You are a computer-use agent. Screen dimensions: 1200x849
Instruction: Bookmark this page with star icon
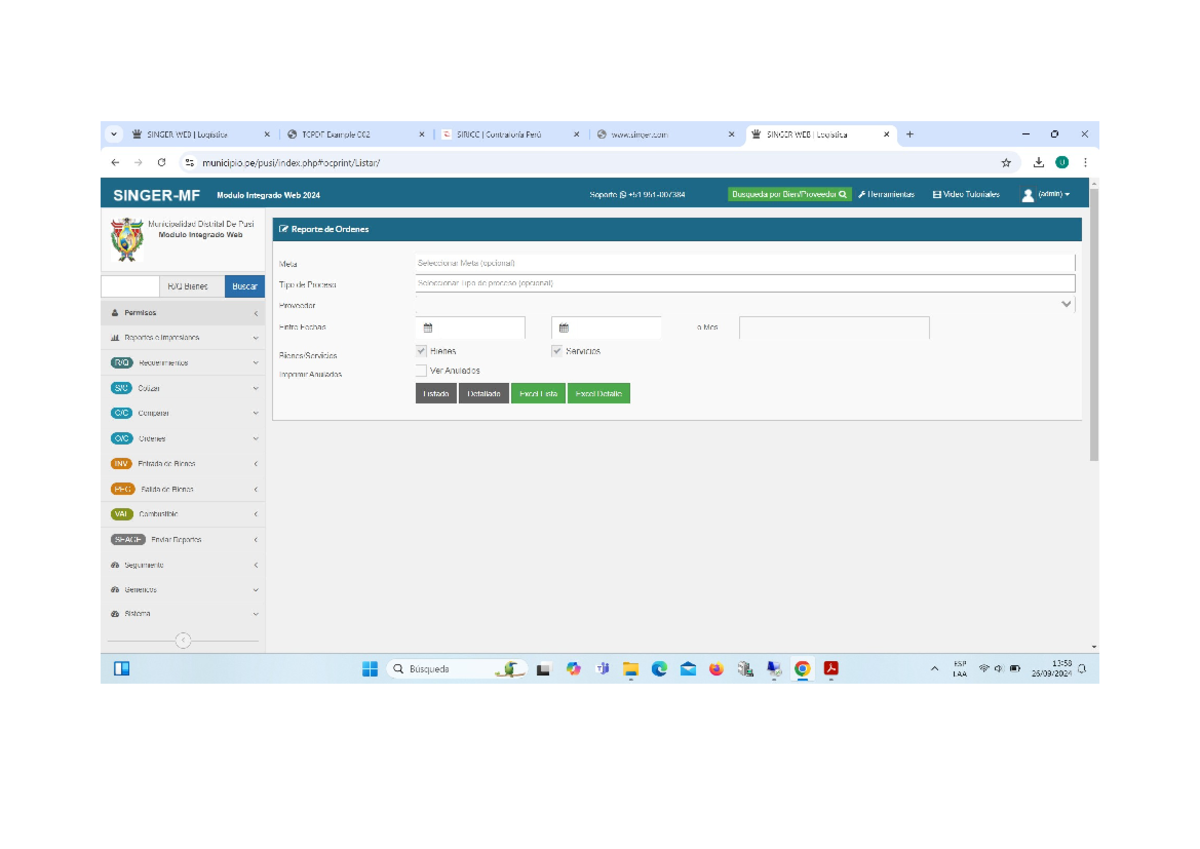[1006, 162]
